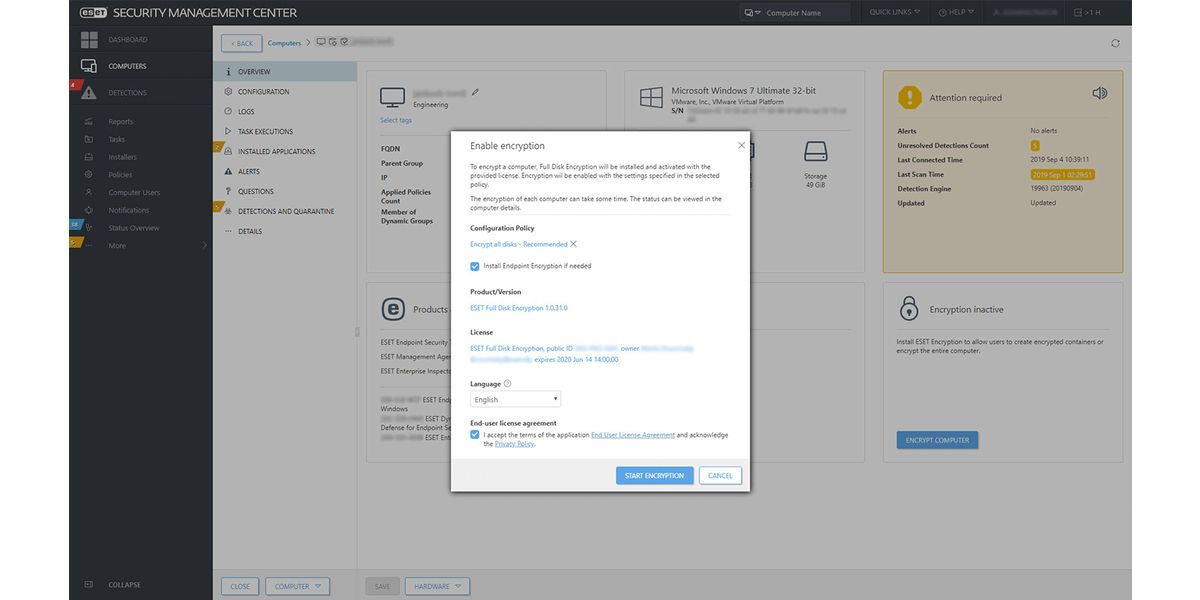This screenshot has width=1200, height=600.
Task: Switch to the Task Executions tab
Action: [285, 132]
